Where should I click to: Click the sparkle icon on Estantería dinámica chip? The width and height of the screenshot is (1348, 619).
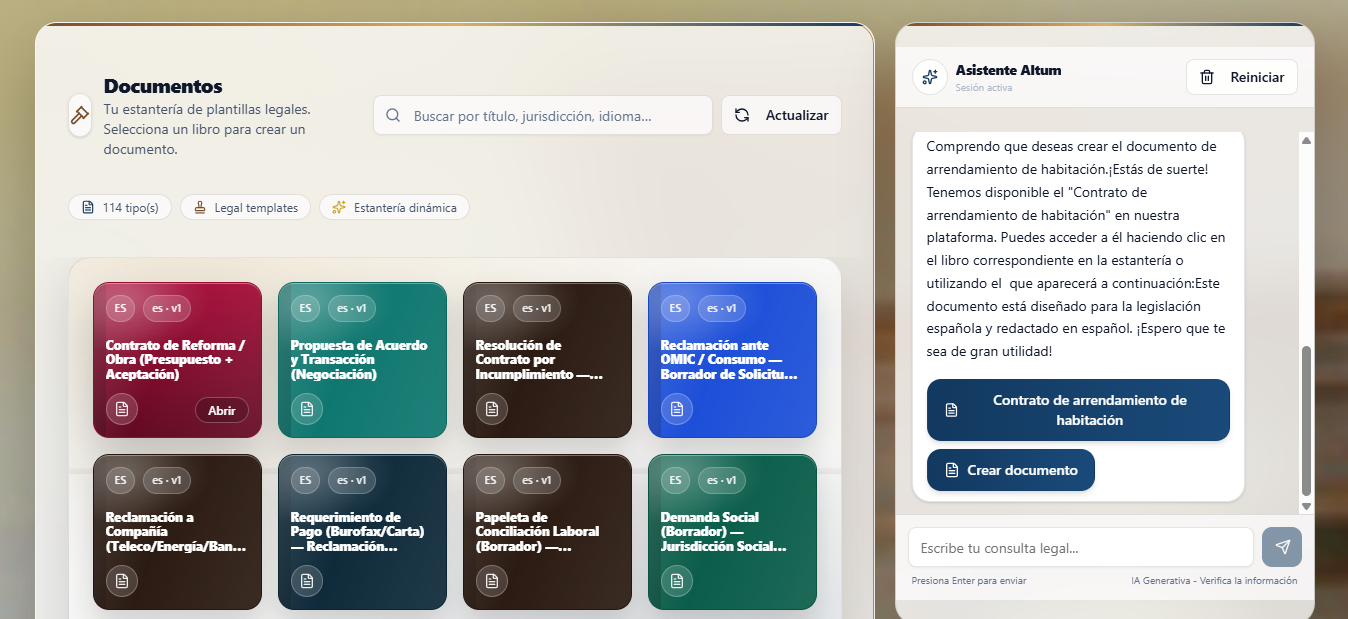coord(340,207)
